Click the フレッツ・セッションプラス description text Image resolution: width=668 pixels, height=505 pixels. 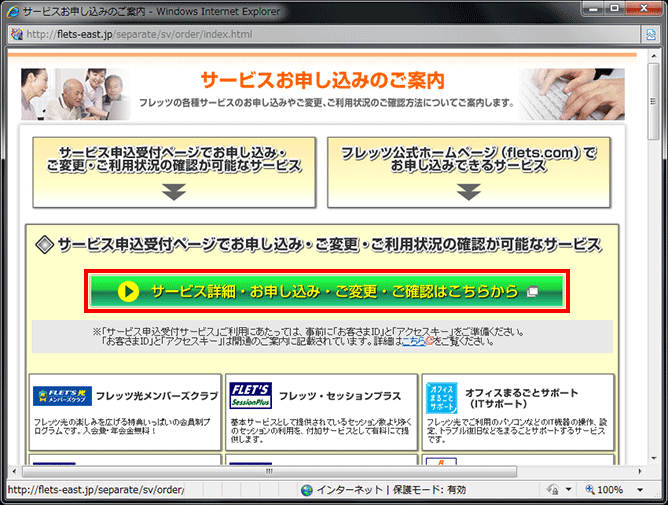pos(321,430)
